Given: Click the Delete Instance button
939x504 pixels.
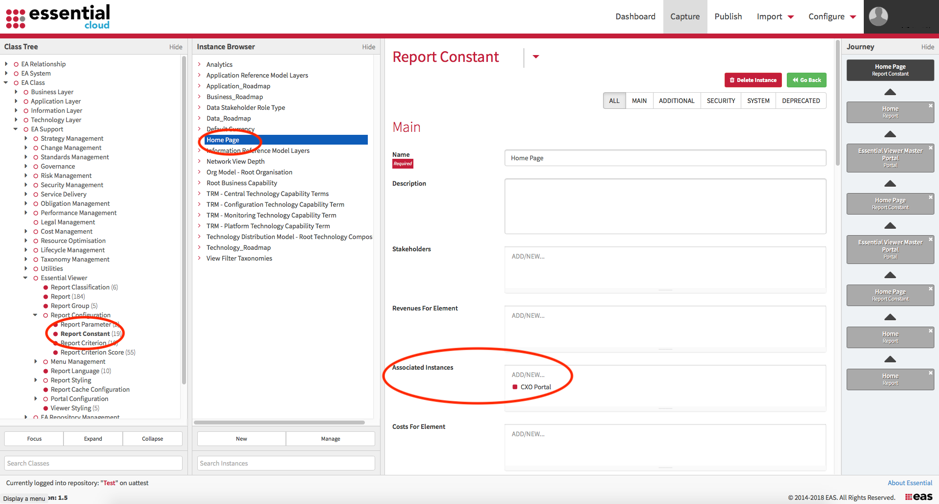Looking at the screenshot, I should click(x=753, y=80).
